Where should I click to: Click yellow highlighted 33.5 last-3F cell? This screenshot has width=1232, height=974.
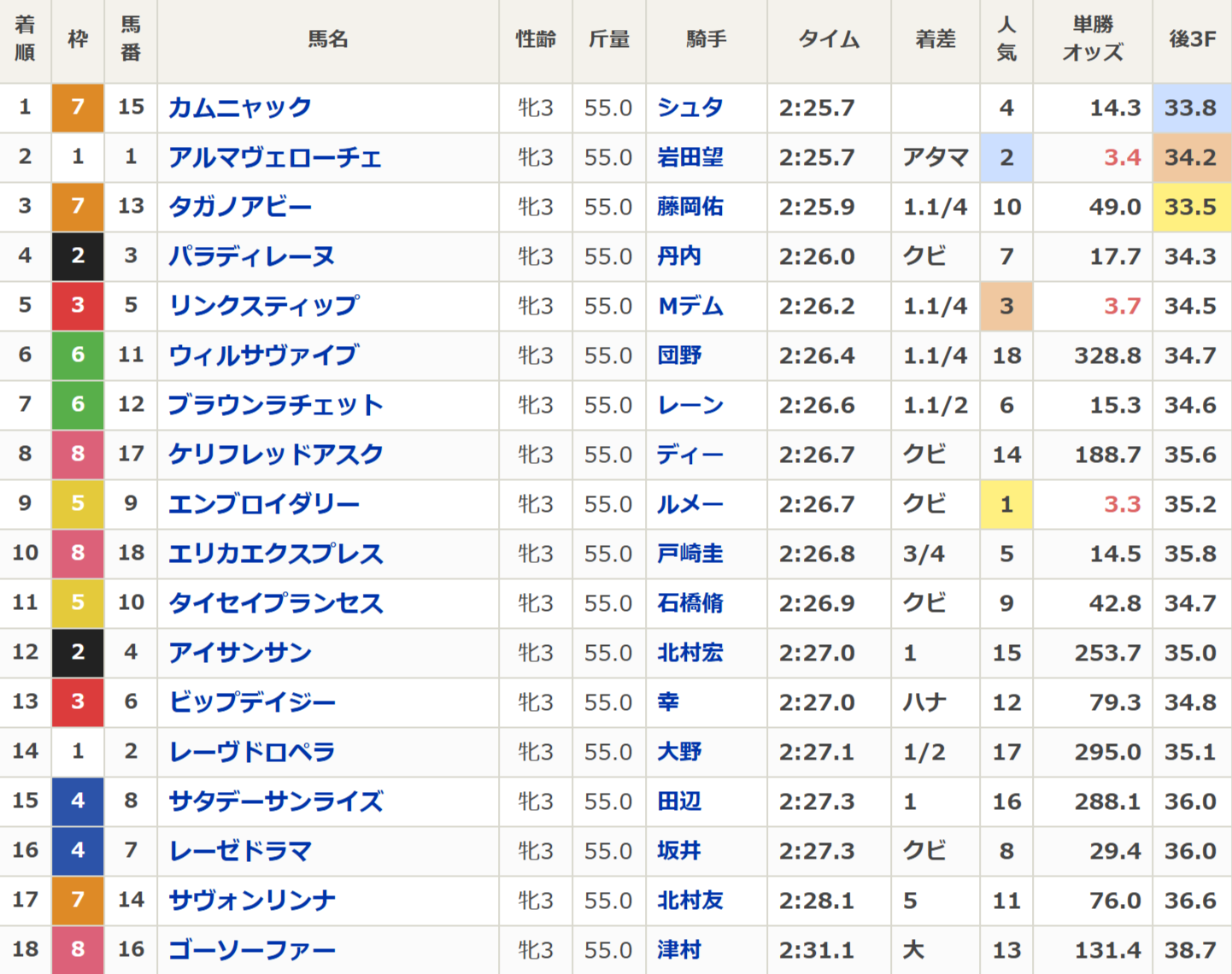click(1191, 207)
